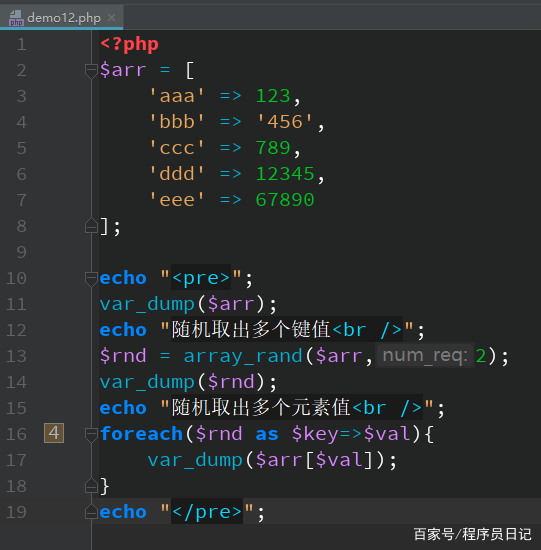Image resolution: width=541 pixels, height=550 pixels.
Task: Click the $arr variable on line 2
Action: (123, 70)
